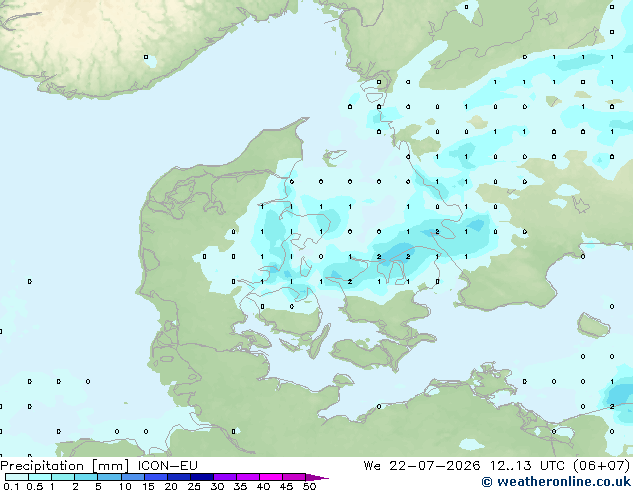Viewport: 634px width, 490px height.
Task: Click the 25–30 mm navy legend swatch
Action: [x=201, y=477]
